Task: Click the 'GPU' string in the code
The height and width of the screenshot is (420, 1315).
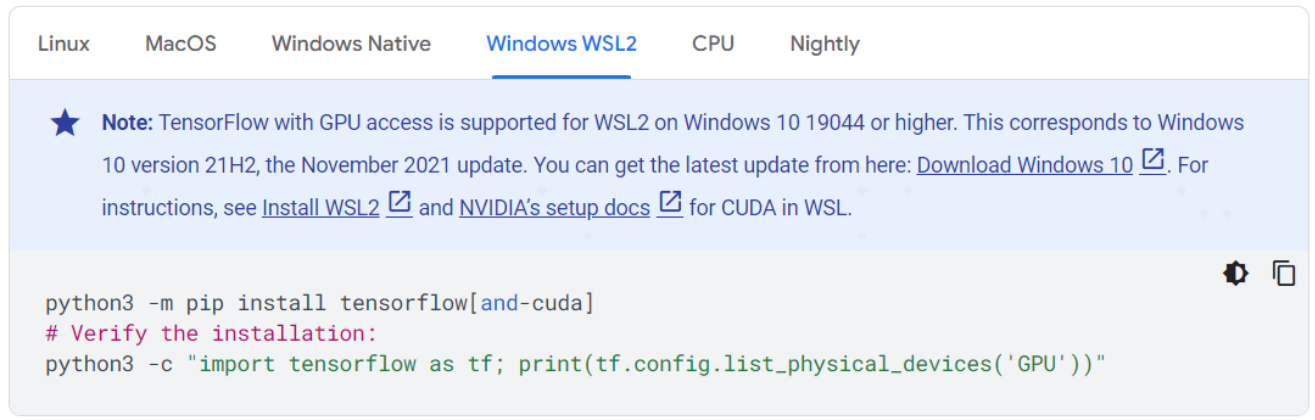Action: (1039, 364)
